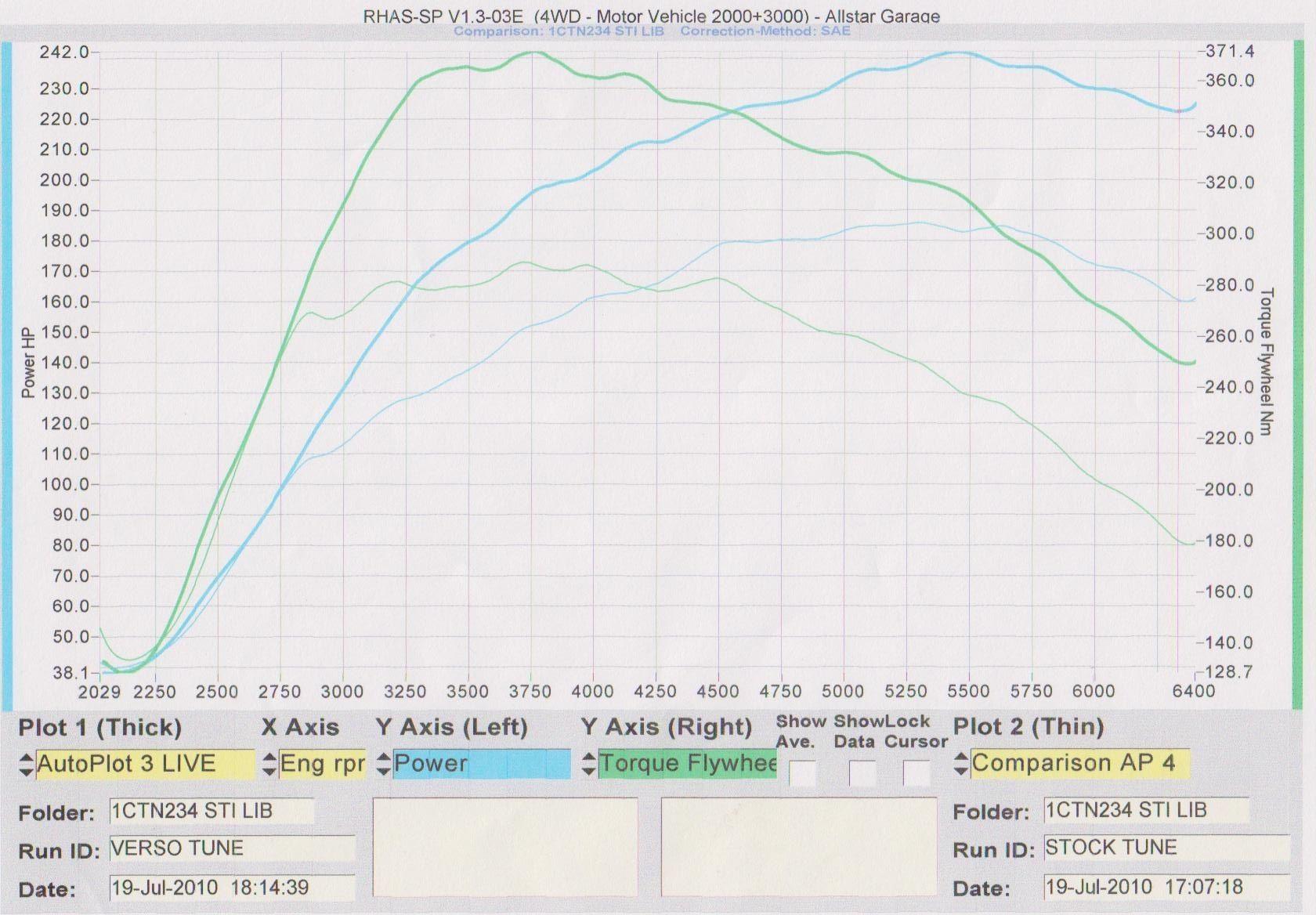1316x915 pixels.
Task: Tick the Show Data checkbox
Action: (862, 773)
